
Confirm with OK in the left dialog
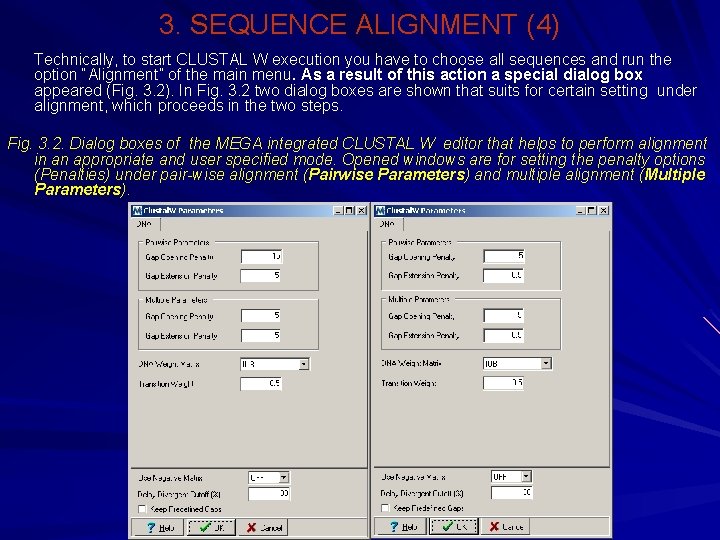(212, 527)
